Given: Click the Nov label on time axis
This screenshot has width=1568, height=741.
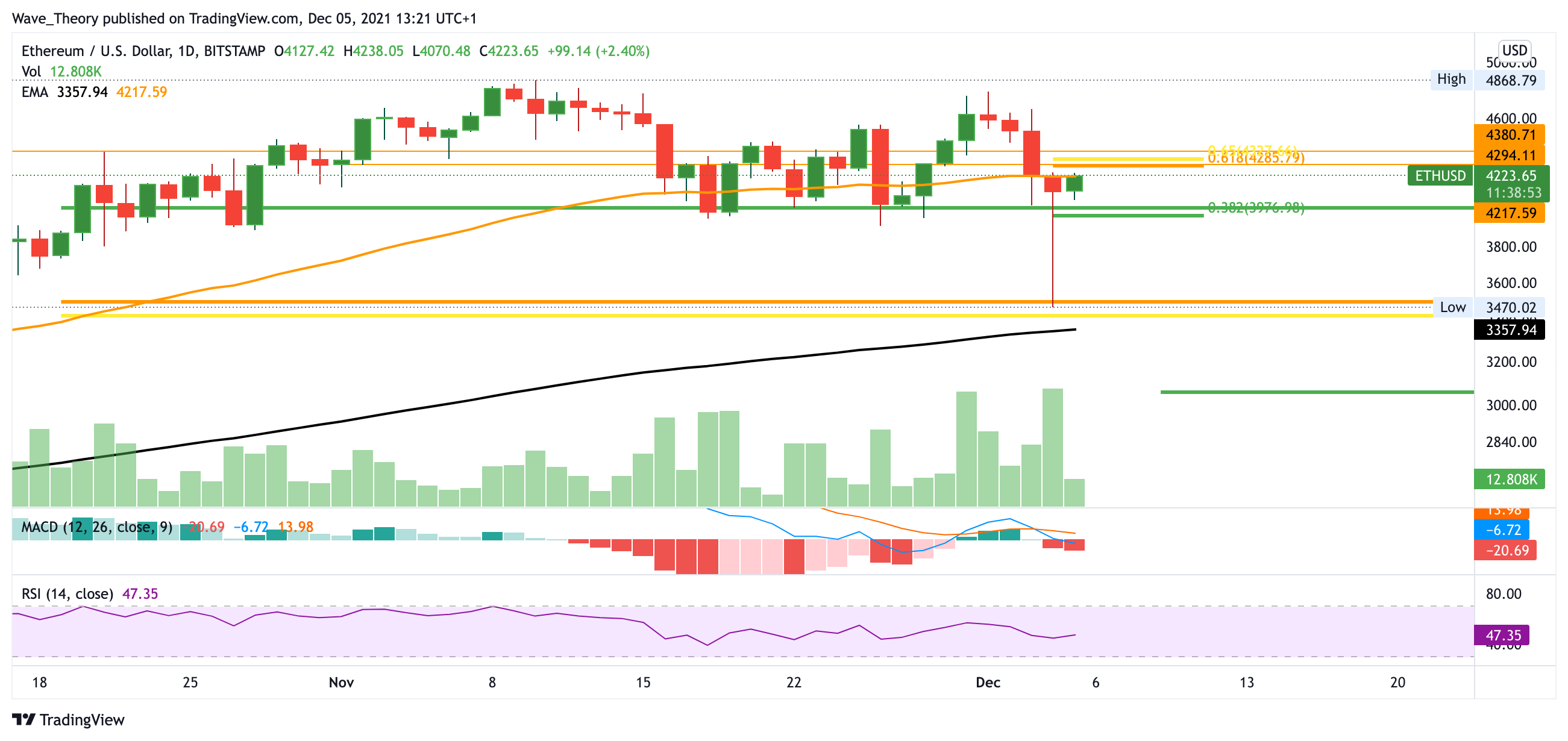Looking at the screenshot, I should tap(341, 682).
